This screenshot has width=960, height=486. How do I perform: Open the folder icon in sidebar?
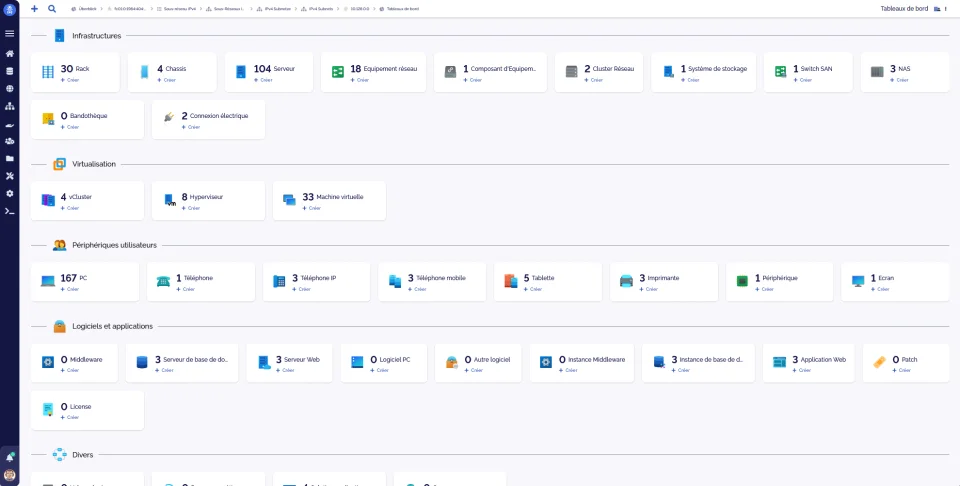pyautogui.click(x=9, y=159)
